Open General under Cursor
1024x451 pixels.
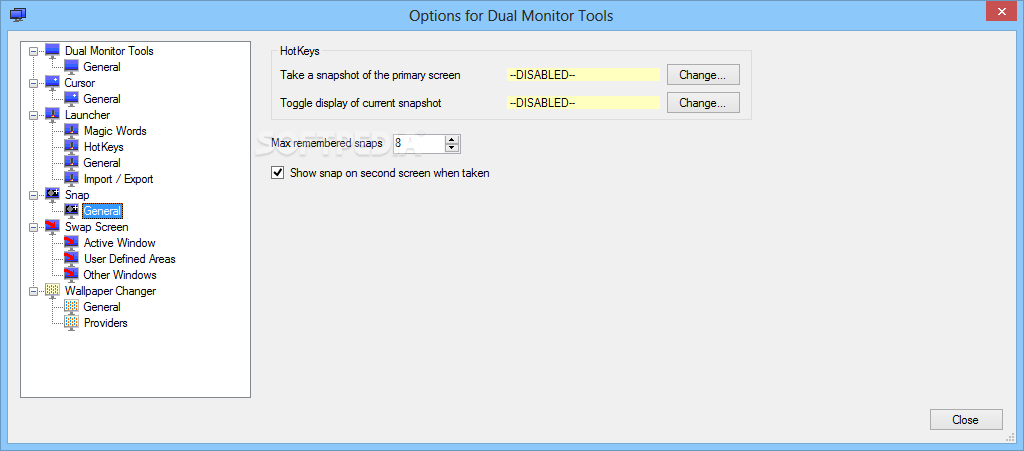pyautogui.click(x=102, y=99)
